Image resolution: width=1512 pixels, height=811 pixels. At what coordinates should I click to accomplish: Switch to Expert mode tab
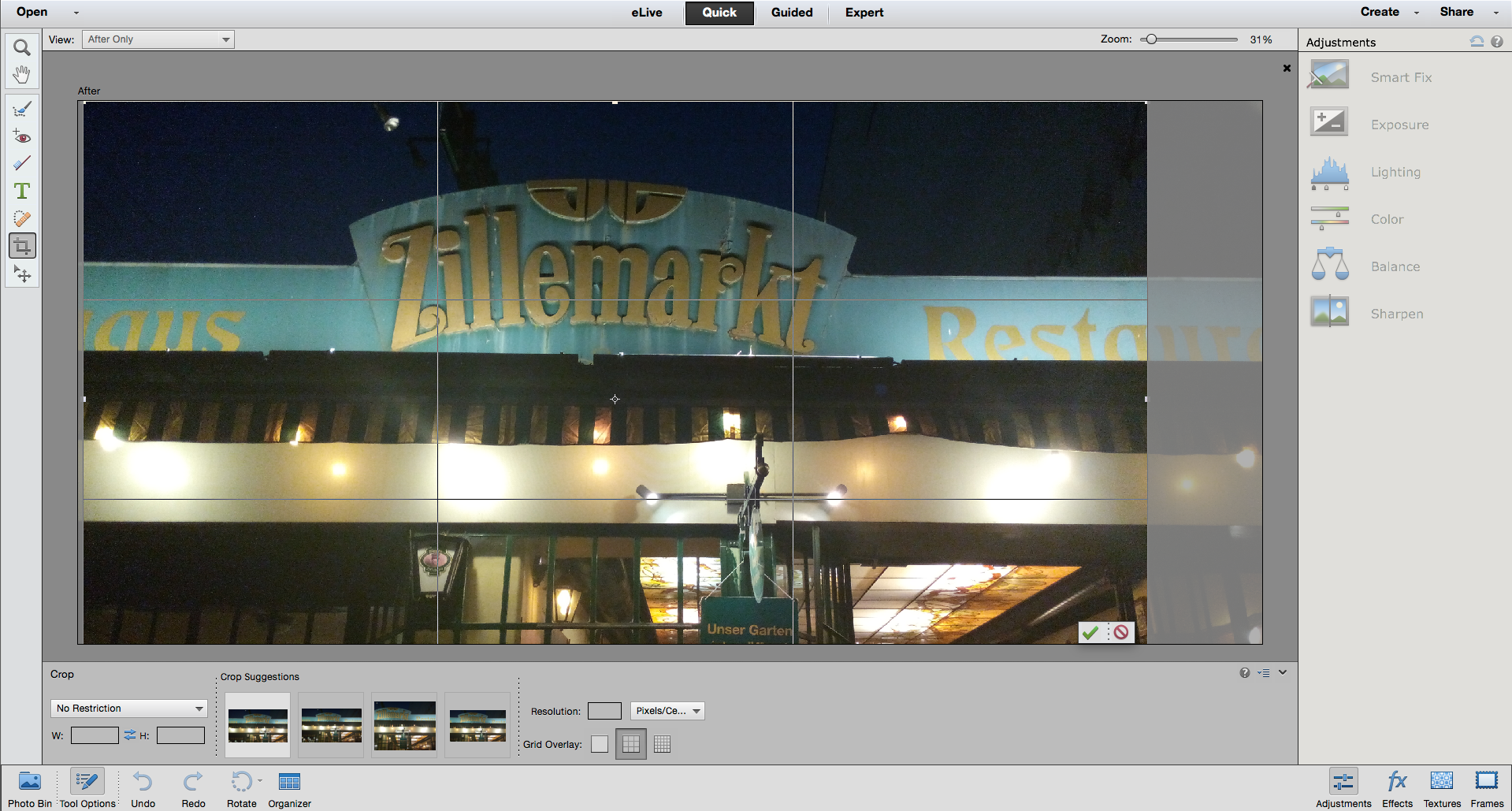[x=864, y=13]
